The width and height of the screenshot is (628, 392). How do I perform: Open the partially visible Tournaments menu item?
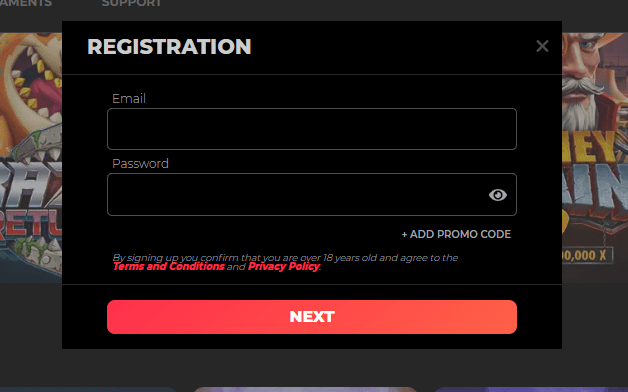(x=26, y=3)
